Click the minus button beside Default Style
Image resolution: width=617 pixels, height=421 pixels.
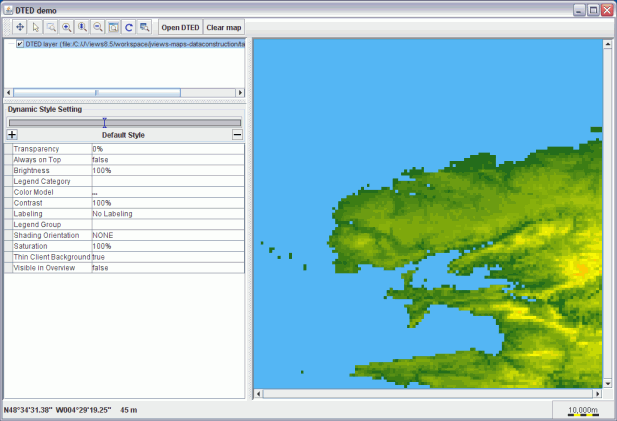[237, 134]
